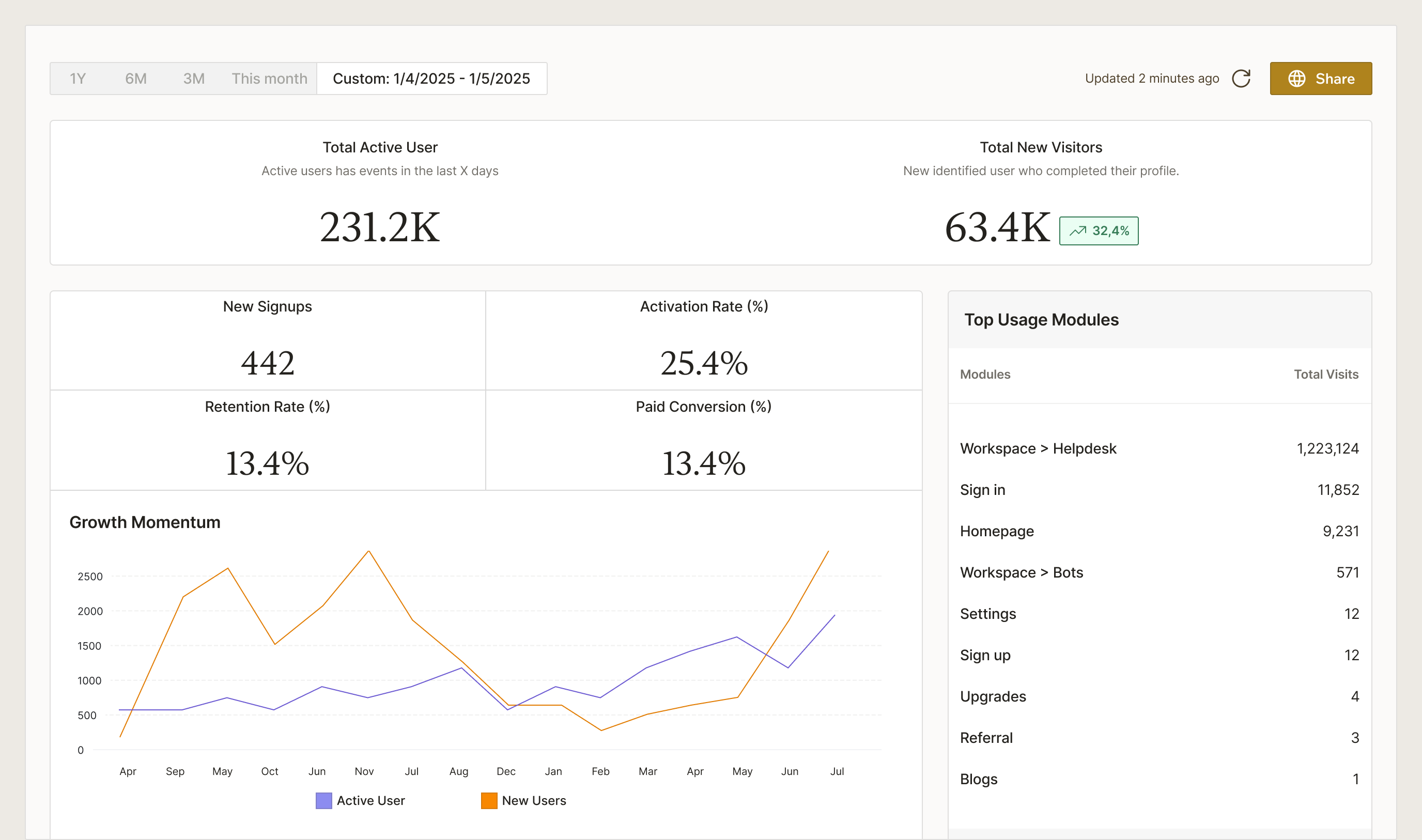The height and width of the screenshot is (840, 1422).
Task: Select the Sign in module entry
Action: pos(983,490)
